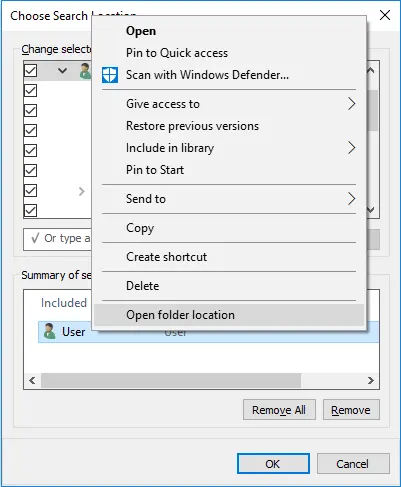Expand the Send to submenu arrow
This screenshot has width=401, height=487.
pyautogui.click(x=351, y=199)
